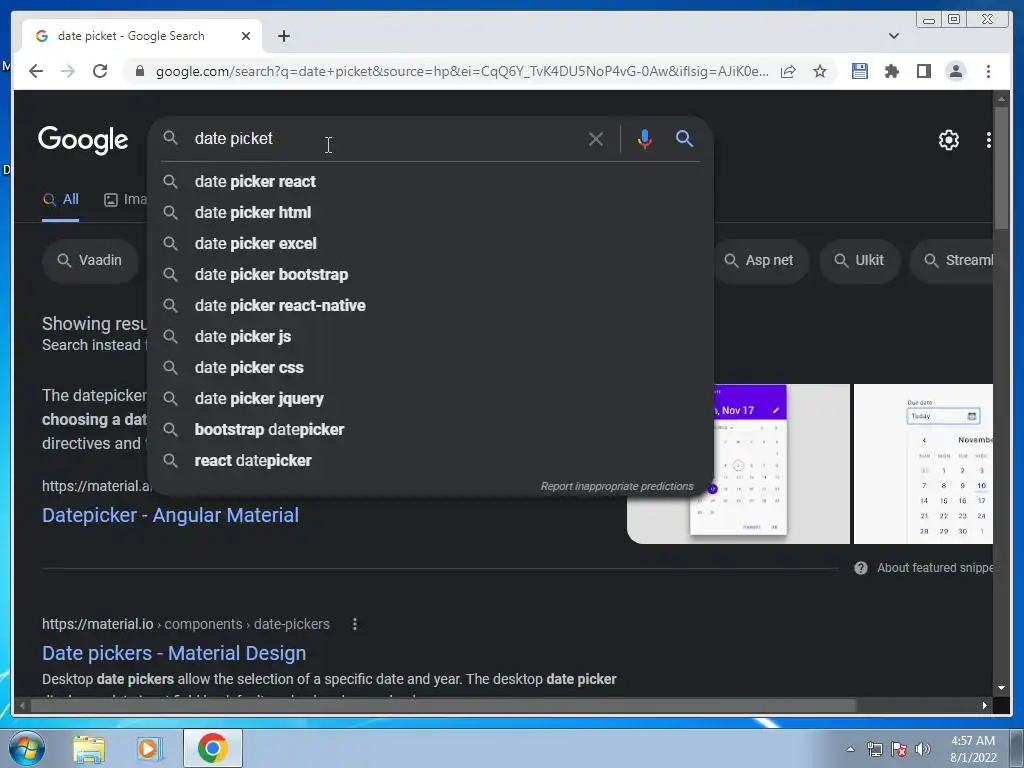Open File Explorer from taskbar
Screen dimensions: 1024x768
click(89, 748)
